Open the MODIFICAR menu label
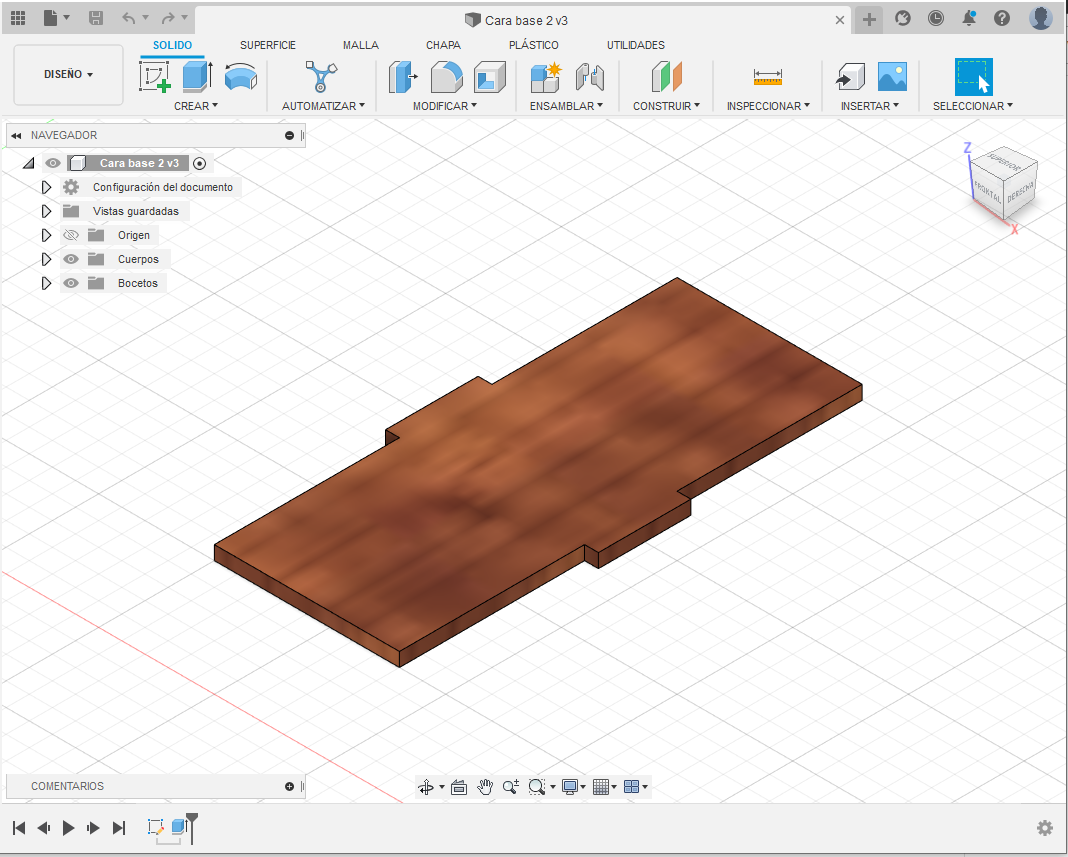1068x857 pixels. [445, 106]
